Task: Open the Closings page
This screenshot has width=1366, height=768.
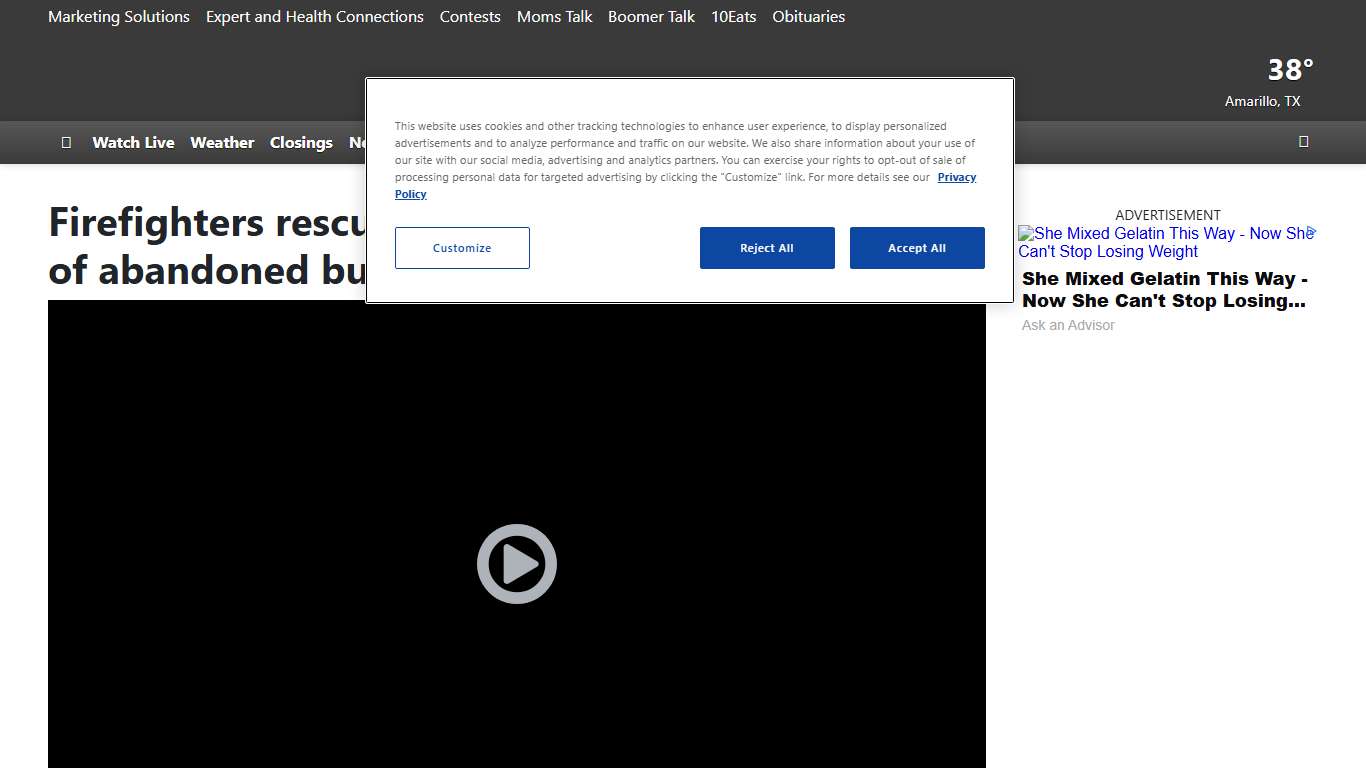Action: [301, 142]
